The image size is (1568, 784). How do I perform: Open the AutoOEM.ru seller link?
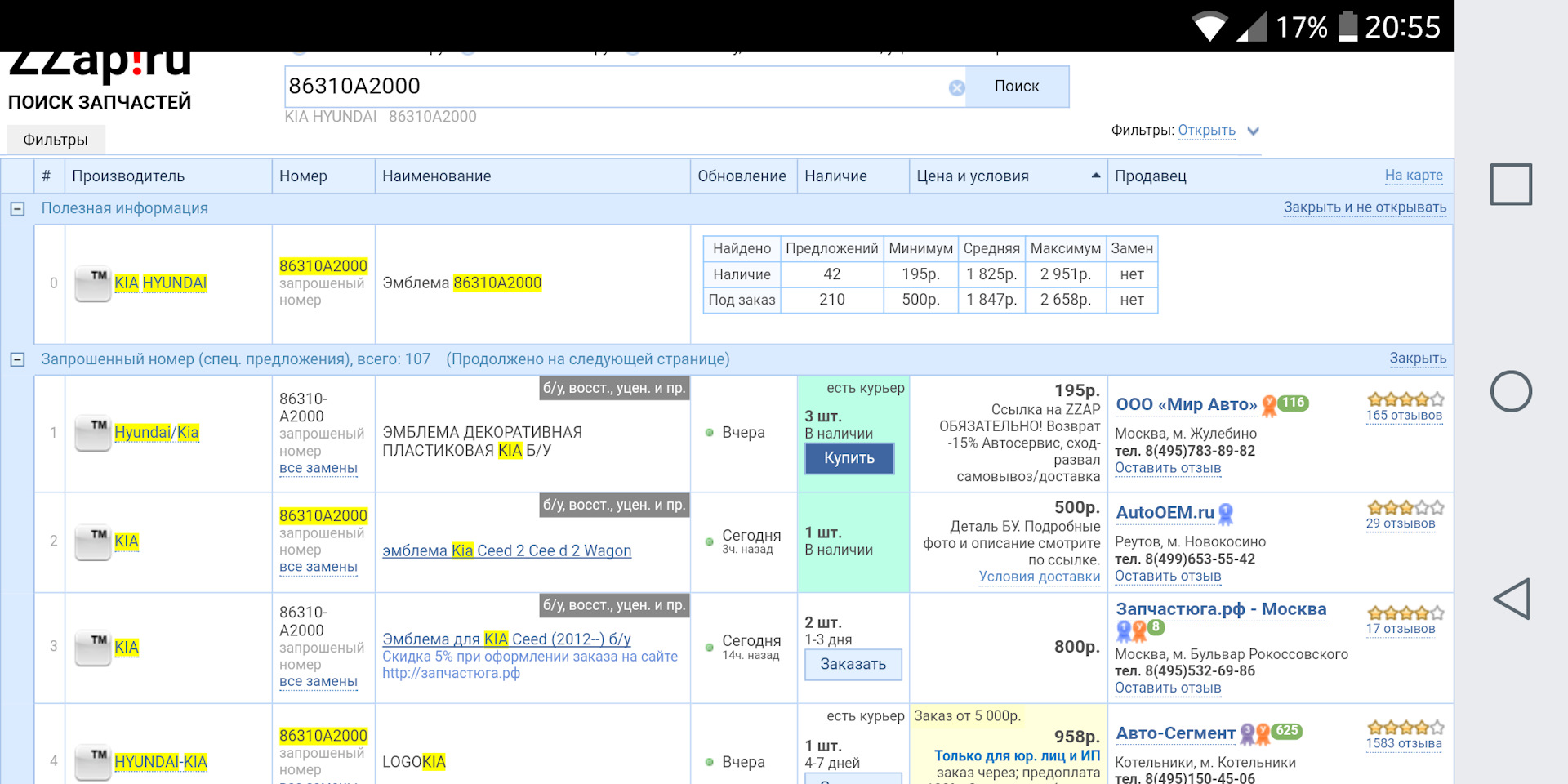tap(1165, 513)
